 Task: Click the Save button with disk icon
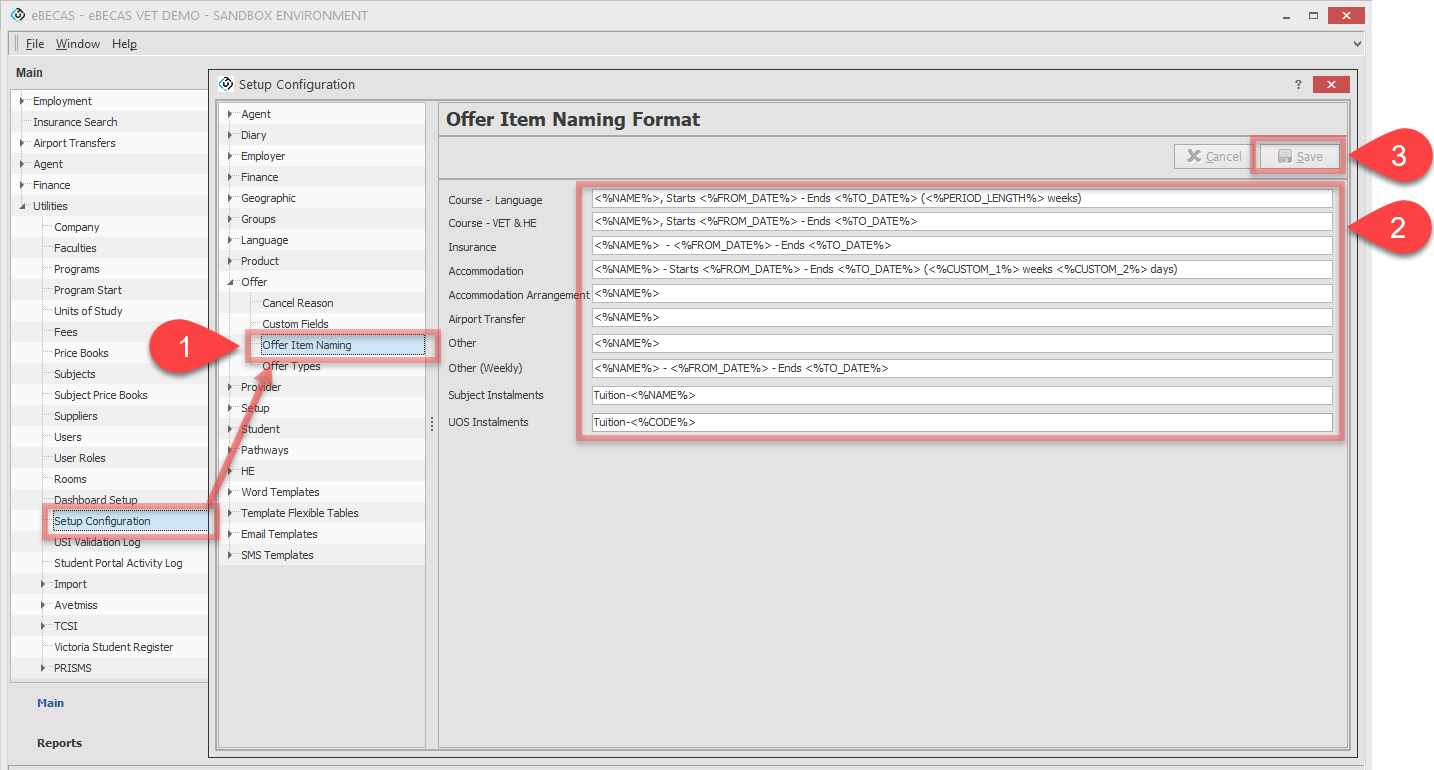(x=1300, y=156)
